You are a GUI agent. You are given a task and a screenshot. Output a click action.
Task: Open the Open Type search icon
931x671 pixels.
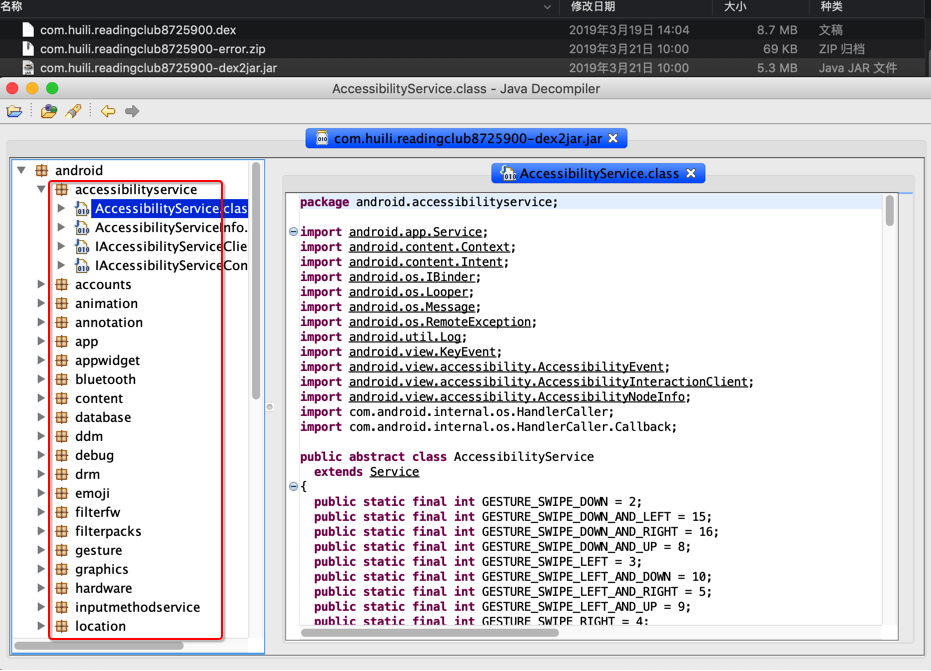[48, 111]
